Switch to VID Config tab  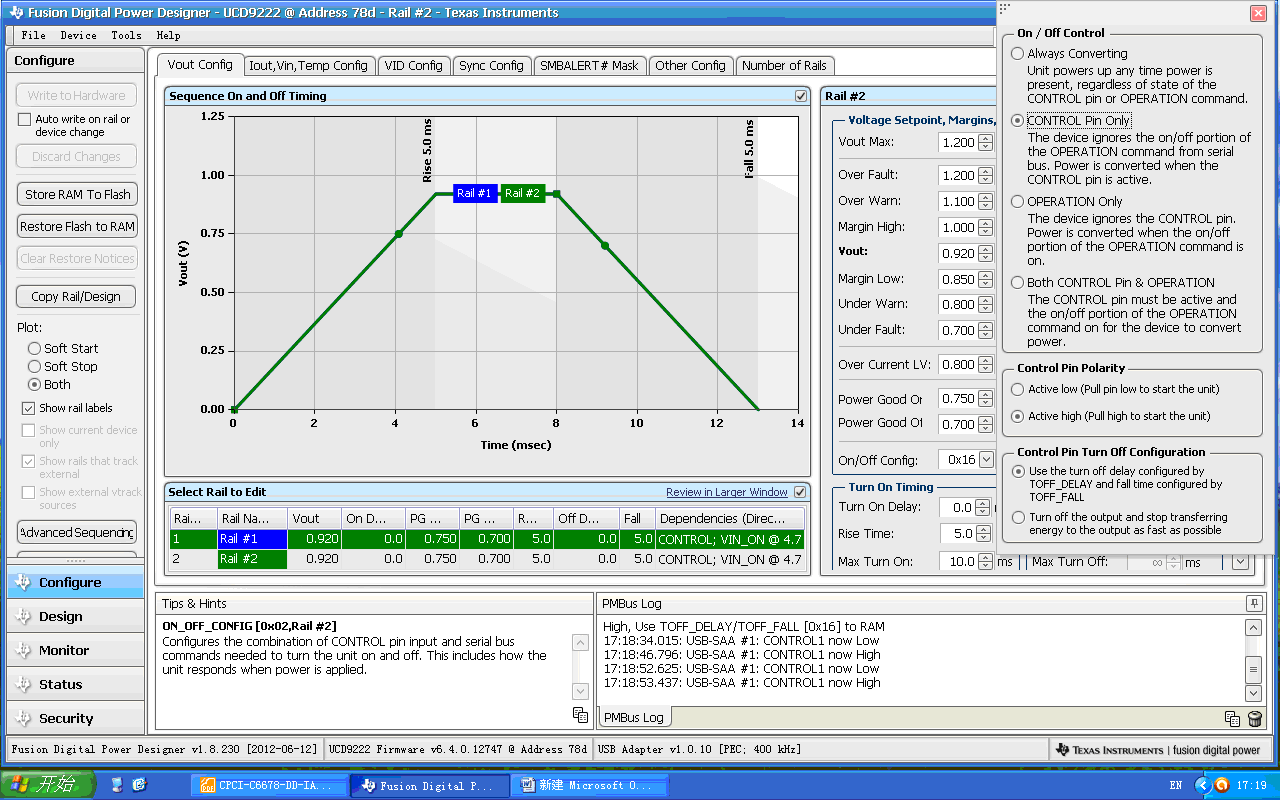413,66
